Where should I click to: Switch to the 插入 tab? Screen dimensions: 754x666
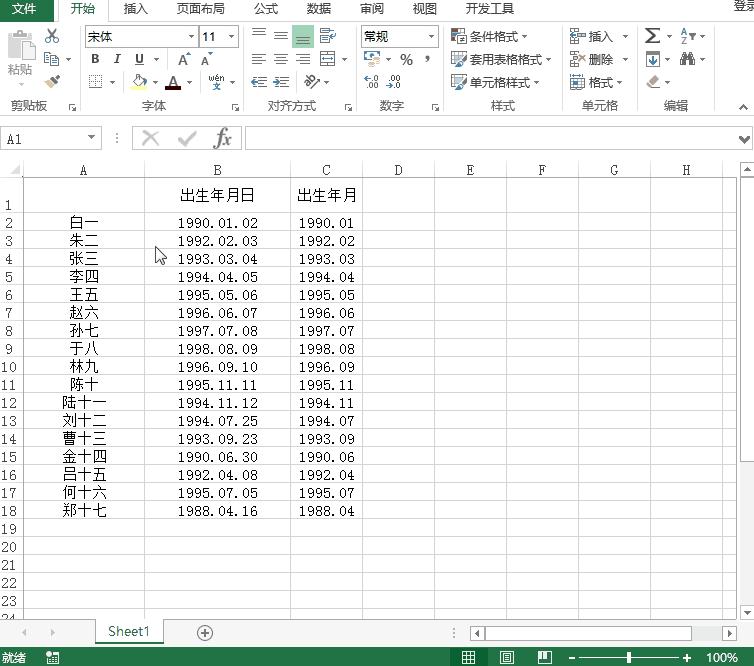136,9
